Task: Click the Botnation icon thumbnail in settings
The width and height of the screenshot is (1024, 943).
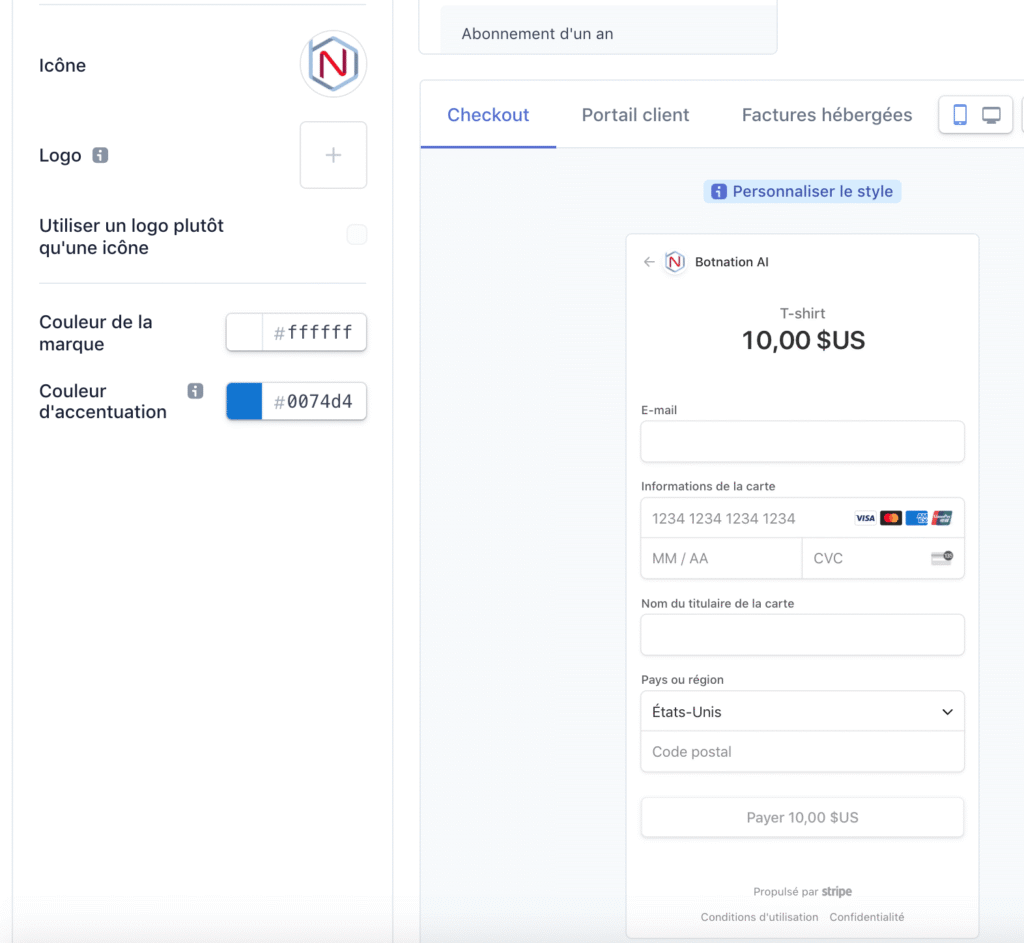Action: pos(333,64)
